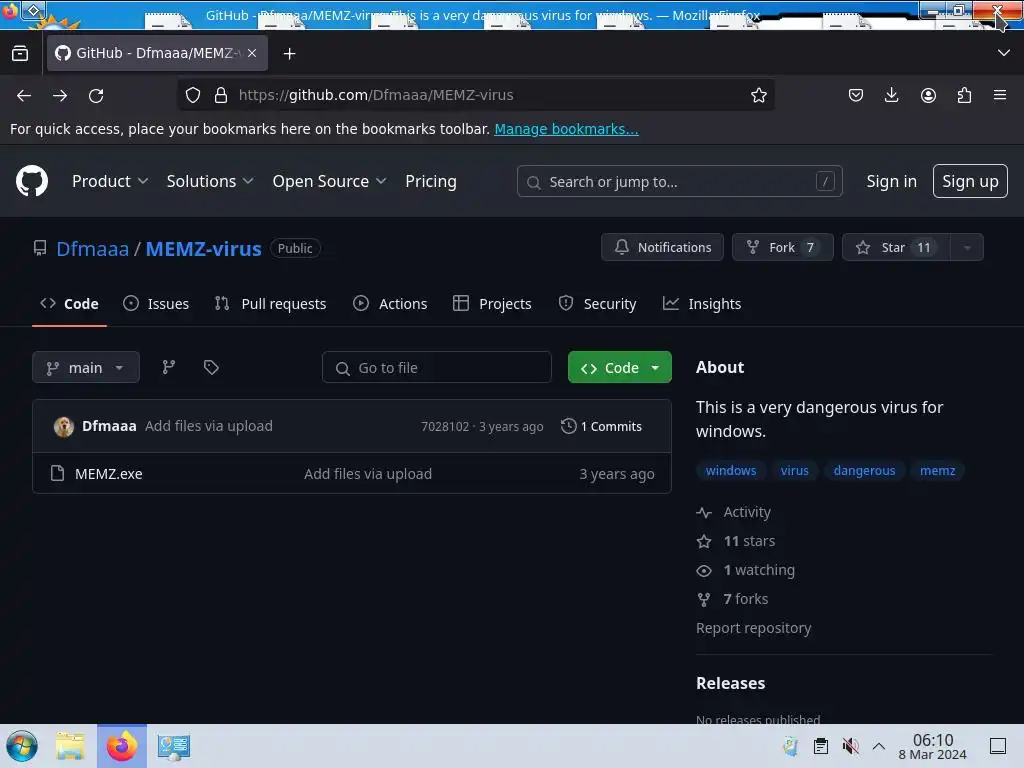The height and width of the screenshot is (768, 1024).
Task: Star the MEMZ-virus repository
Action: pyautogui.click(x=896, y=248)
